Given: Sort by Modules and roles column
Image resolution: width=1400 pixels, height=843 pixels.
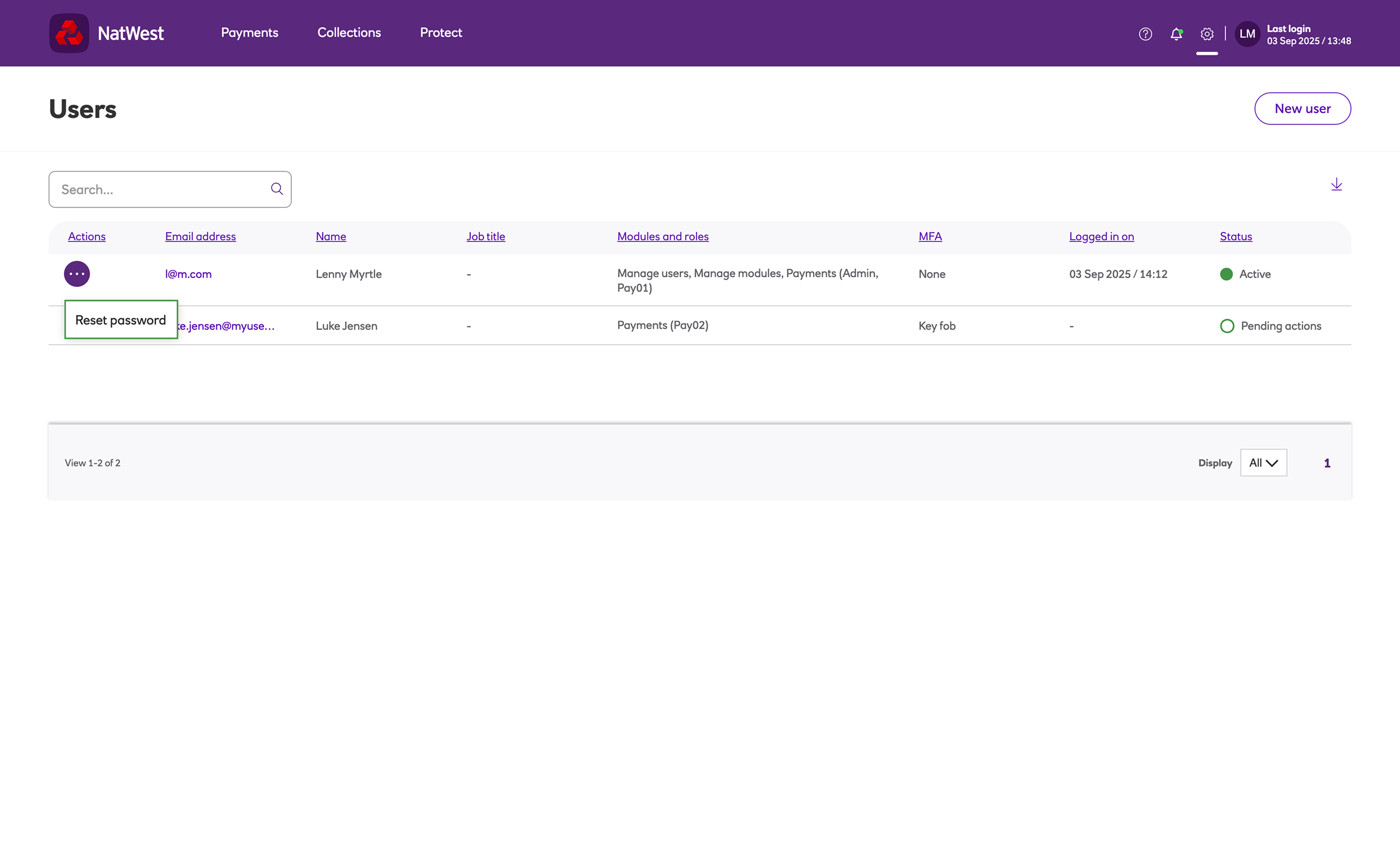Looking at the screenshot, I should coord(662,236).
